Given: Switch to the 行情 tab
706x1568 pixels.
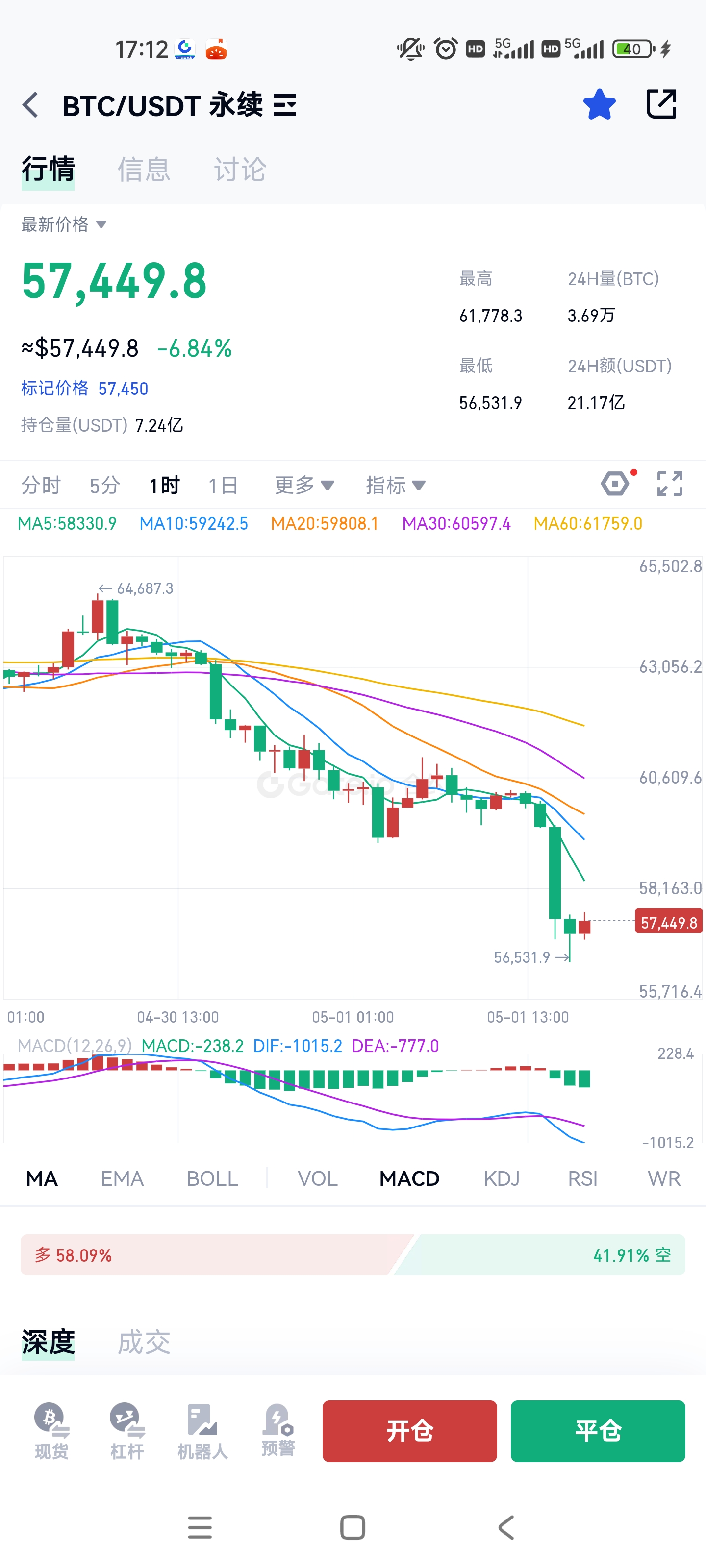Looking at the screenshot, I should coord(48,169).
